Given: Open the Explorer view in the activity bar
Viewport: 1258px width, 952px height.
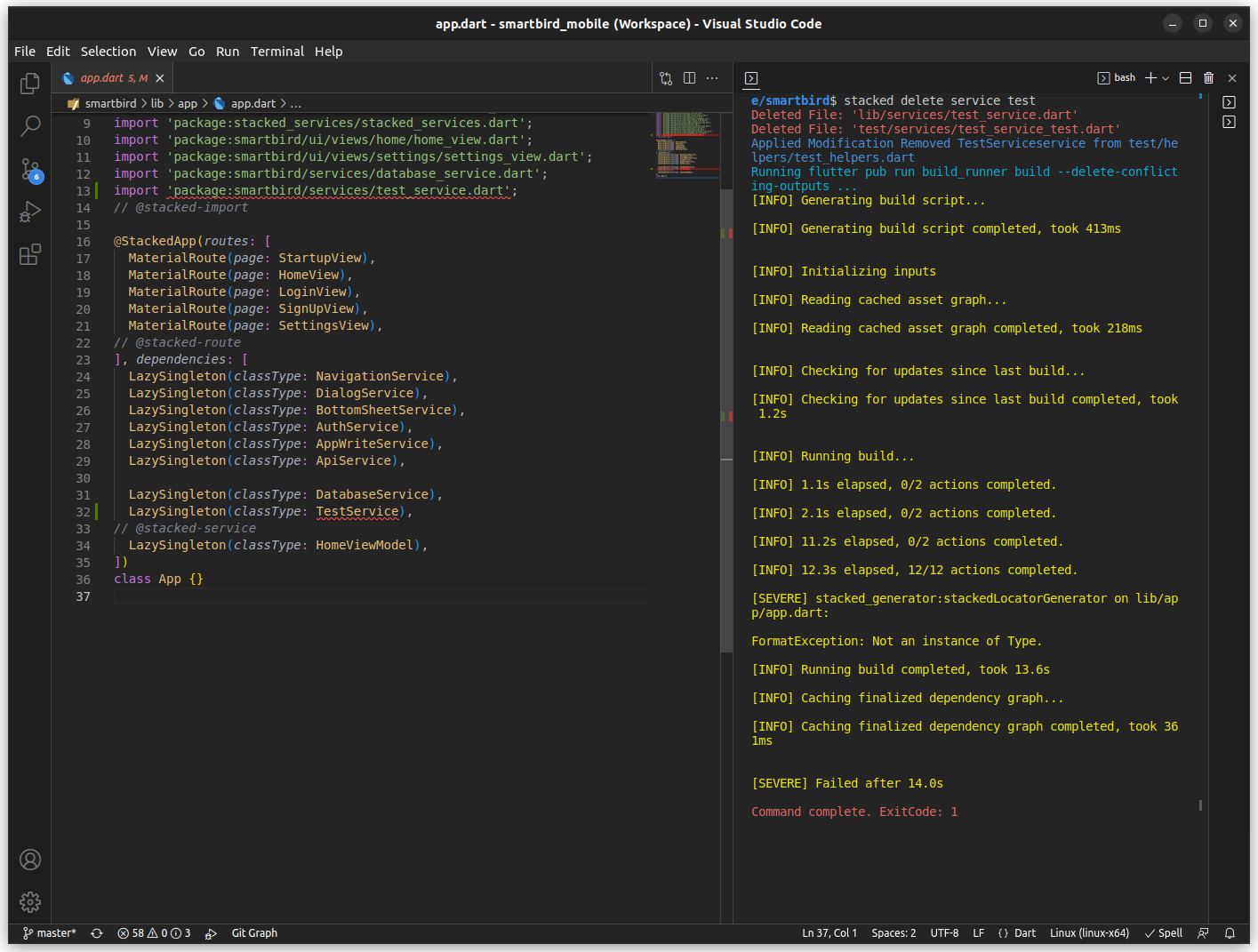Looking at the screenshot, I should point(29,83).
